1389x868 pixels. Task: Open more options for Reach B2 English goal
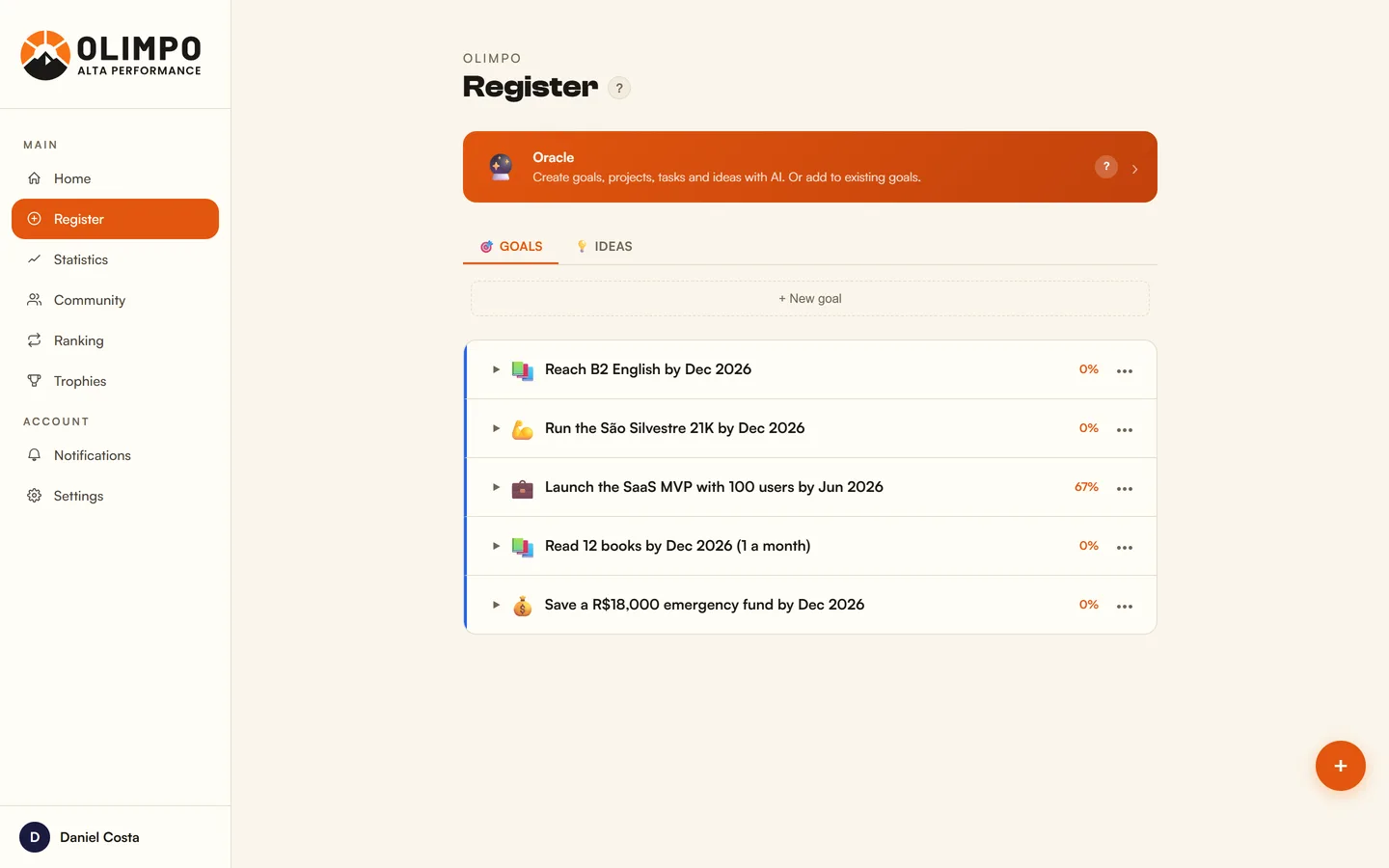1125,370
